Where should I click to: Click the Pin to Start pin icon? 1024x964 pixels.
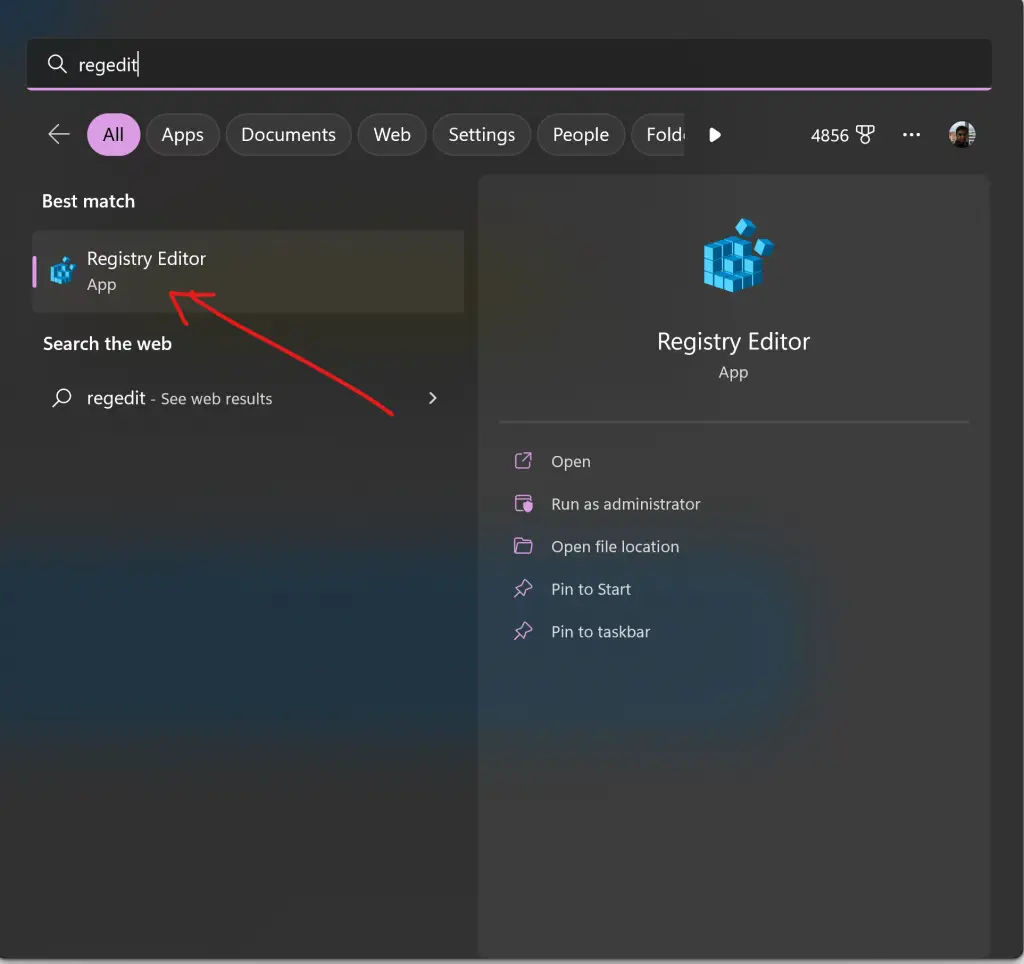click(523, 588)
